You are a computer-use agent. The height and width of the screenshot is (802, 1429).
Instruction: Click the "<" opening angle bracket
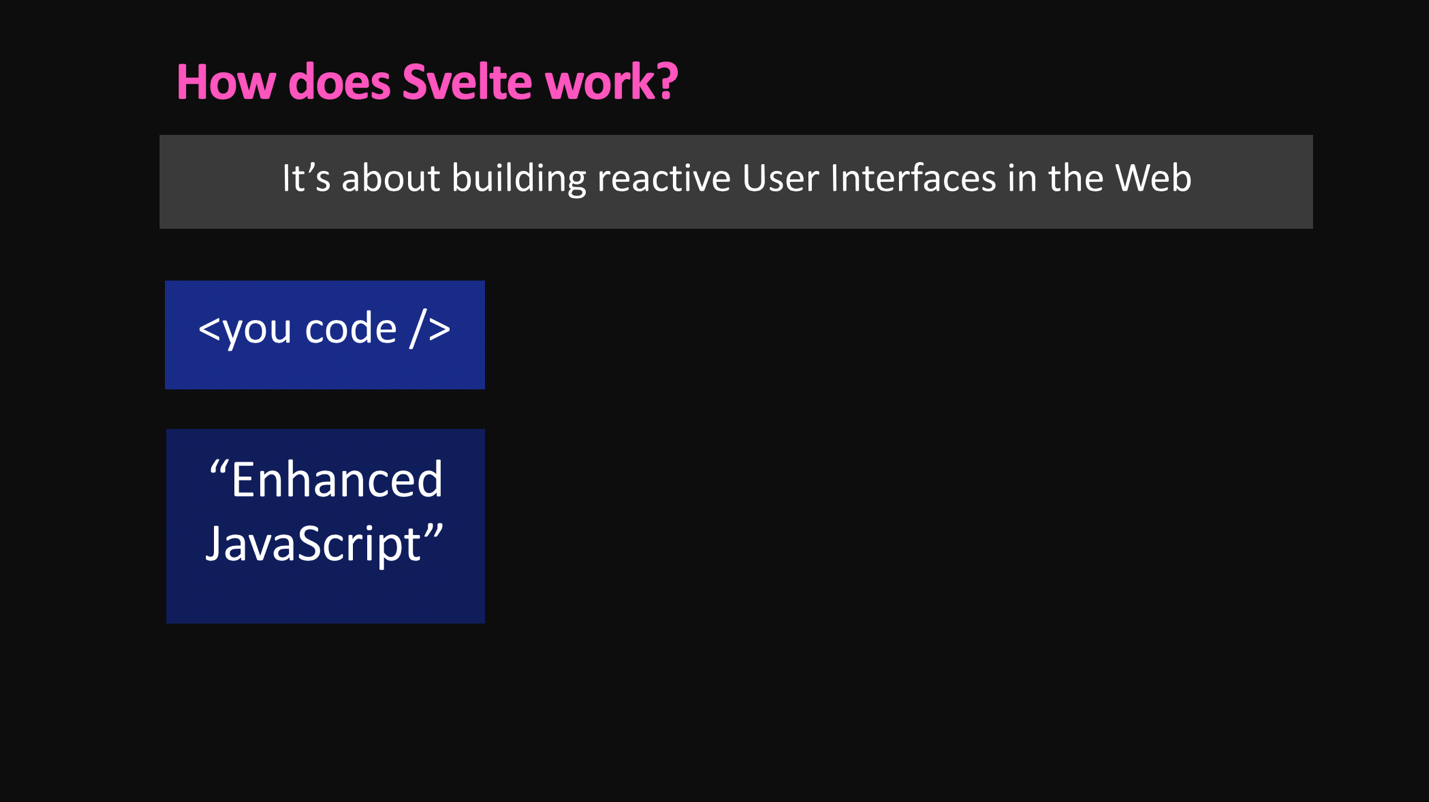click(x=208, y=330)
